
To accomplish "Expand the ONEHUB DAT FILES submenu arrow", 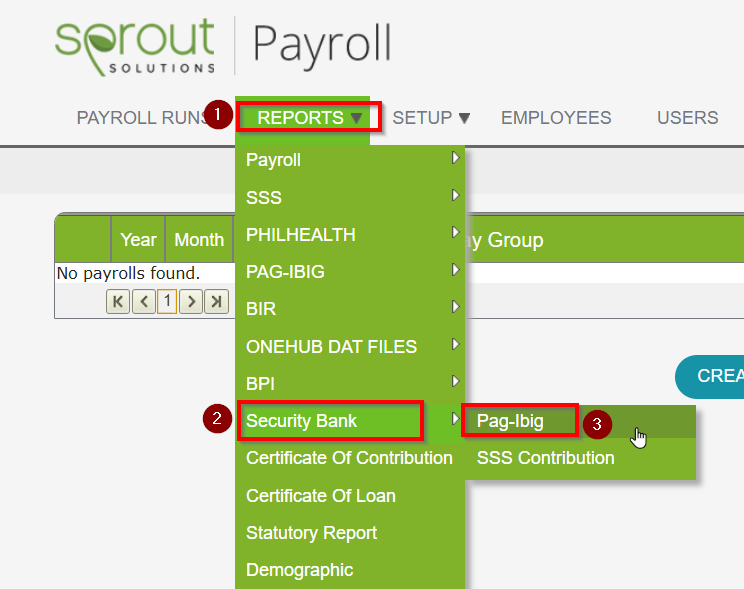I will pos(456,344).
